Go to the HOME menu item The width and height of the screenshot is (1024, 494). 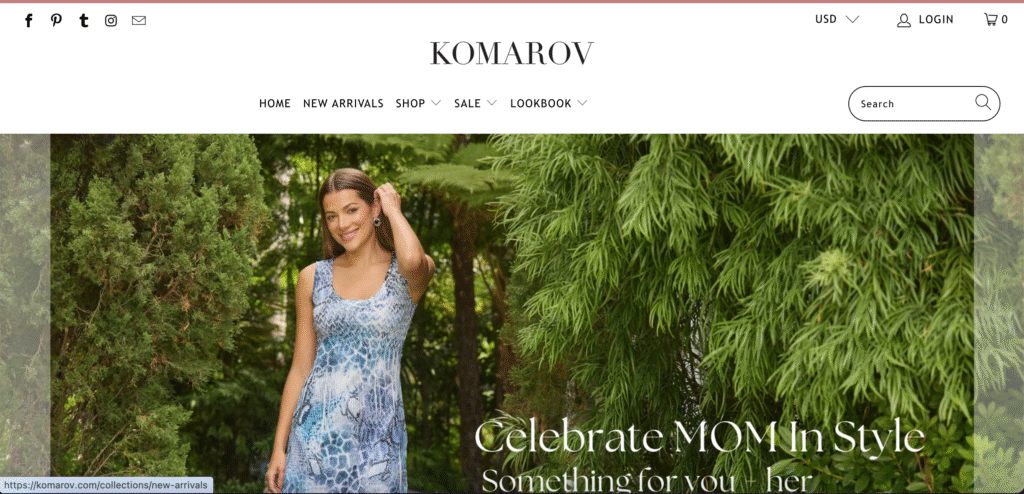275,103
